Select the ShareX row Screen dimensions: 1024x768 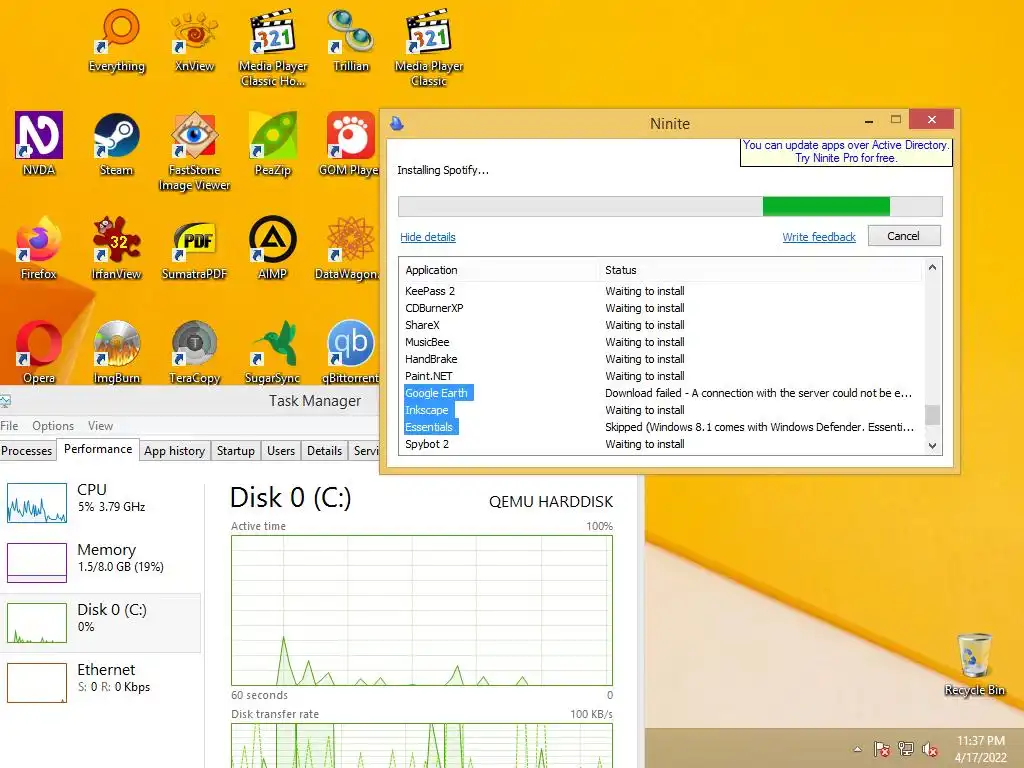point(662,325)
